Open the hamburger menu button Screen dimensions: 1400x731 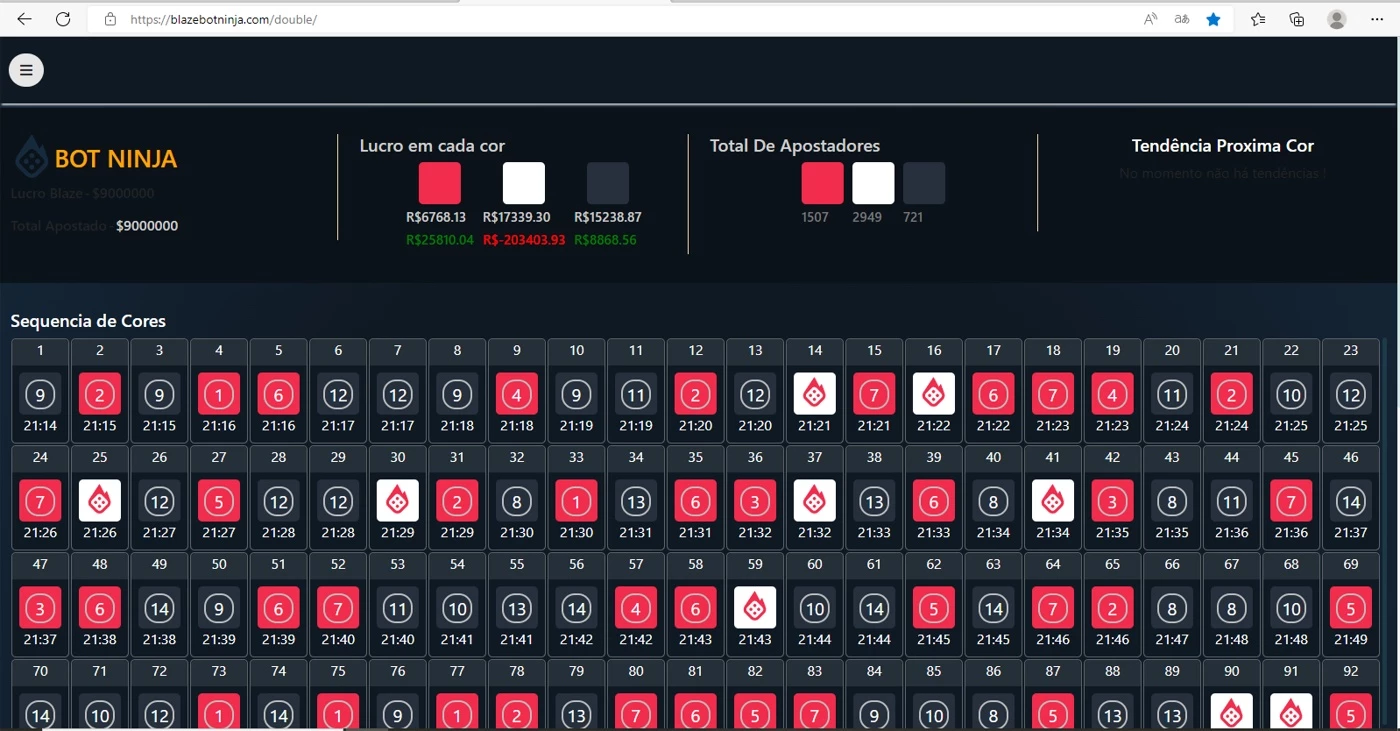[26, 70]
